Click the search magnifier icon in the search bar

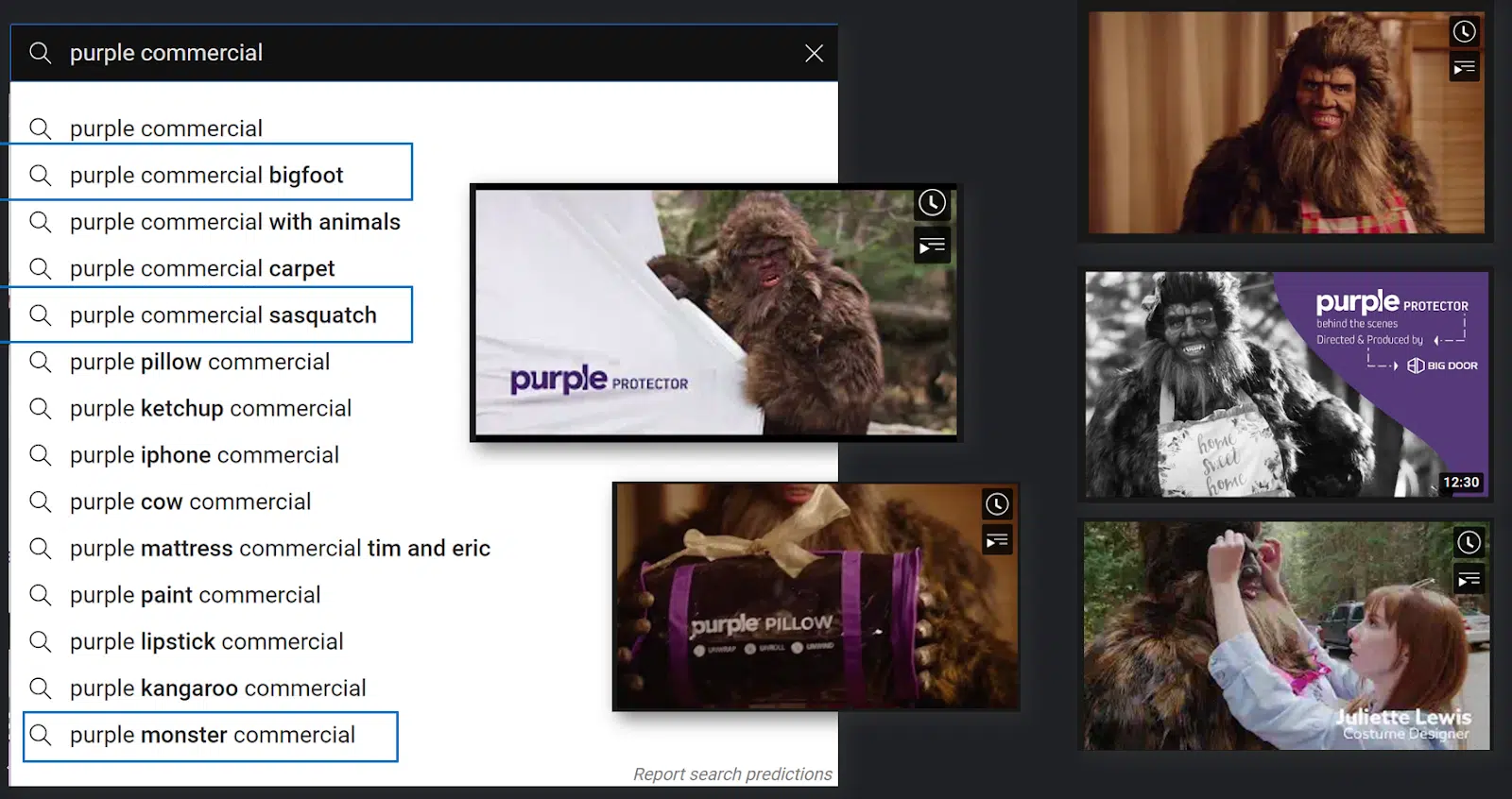tap(41, 53)
